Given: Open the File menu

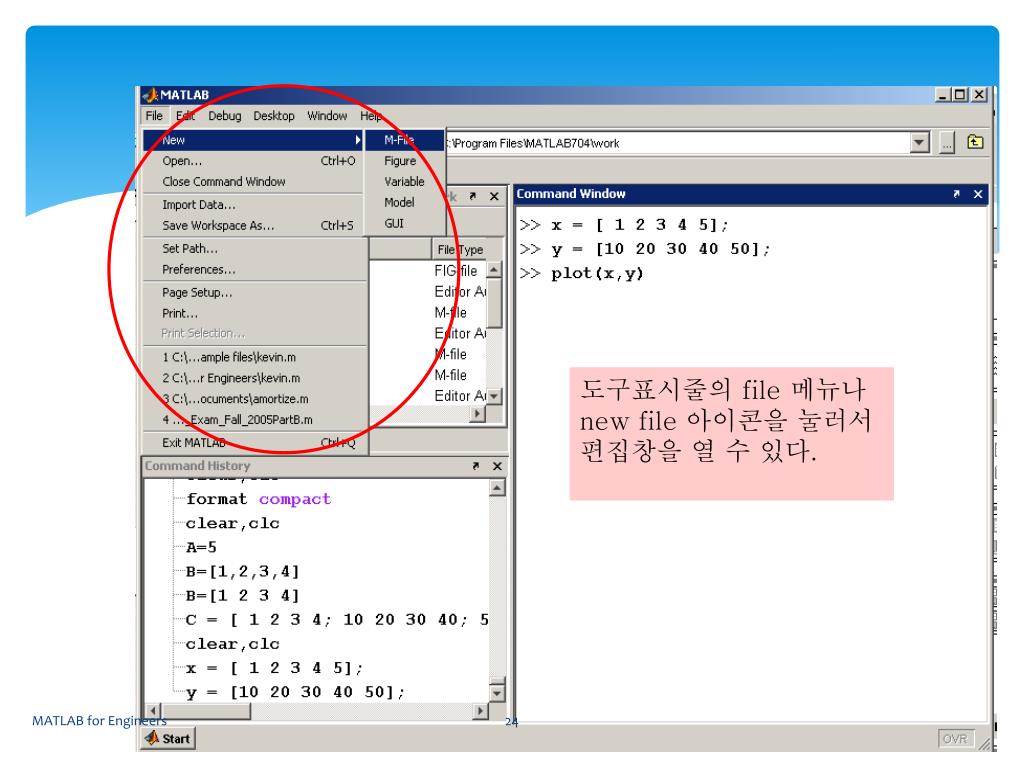Looking at the screenshot, I should (154, 116).
